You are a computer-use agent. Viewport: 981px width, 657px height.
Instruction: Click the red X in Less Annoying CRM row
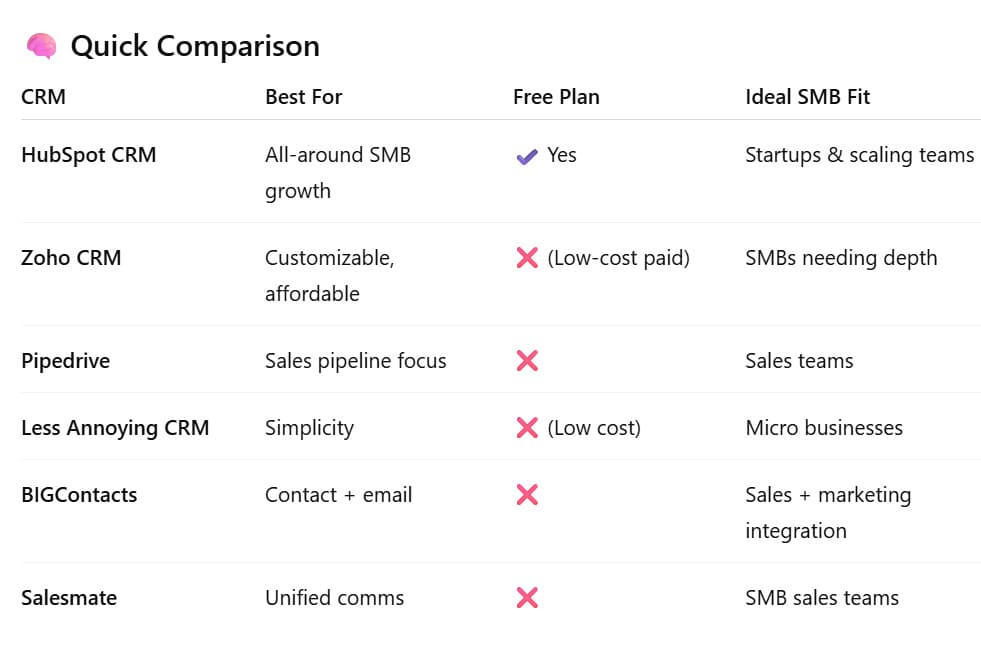point(527,428)
